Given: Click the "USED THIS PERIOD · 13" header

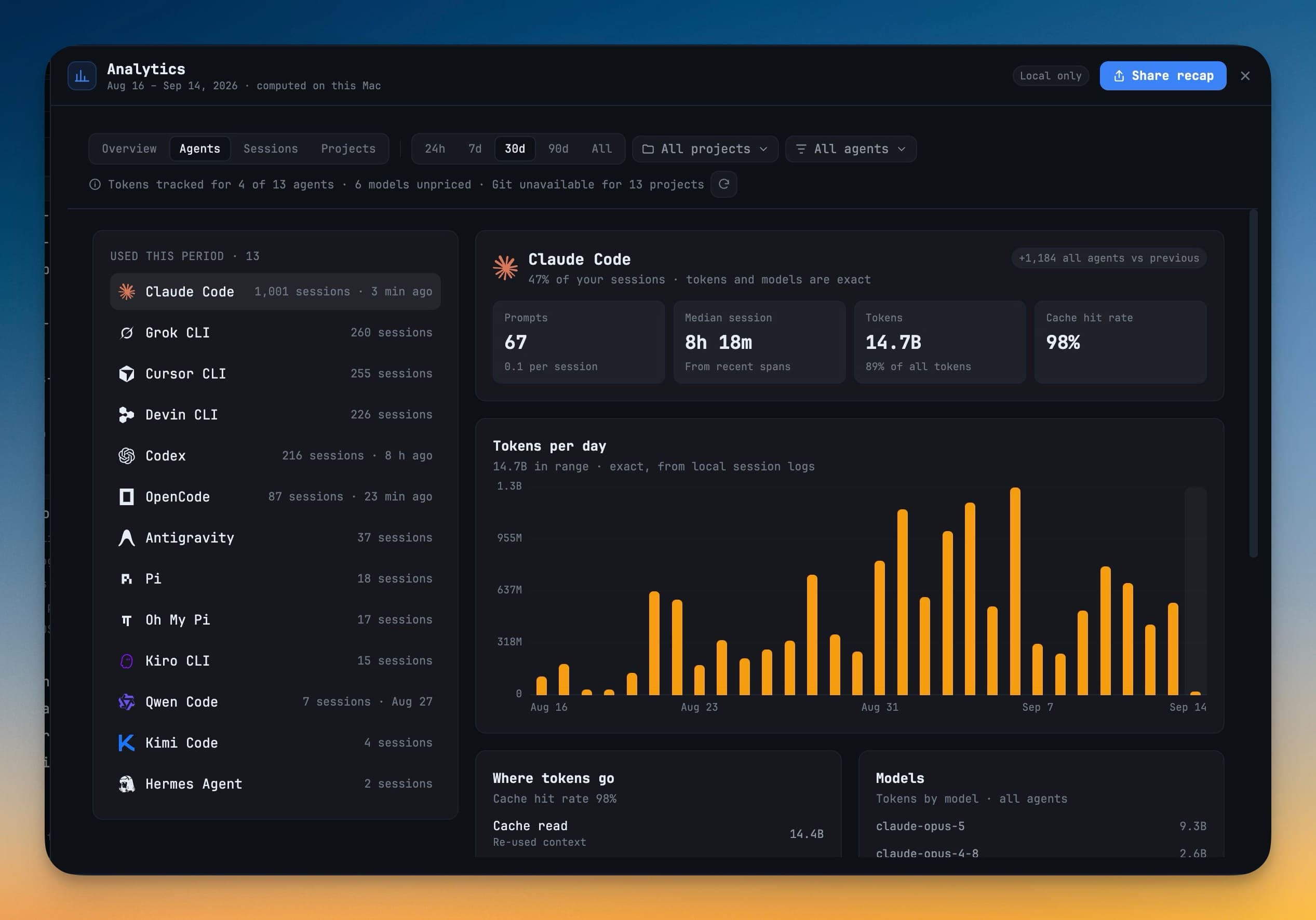Looking at the screenshot, I should 184,256.
